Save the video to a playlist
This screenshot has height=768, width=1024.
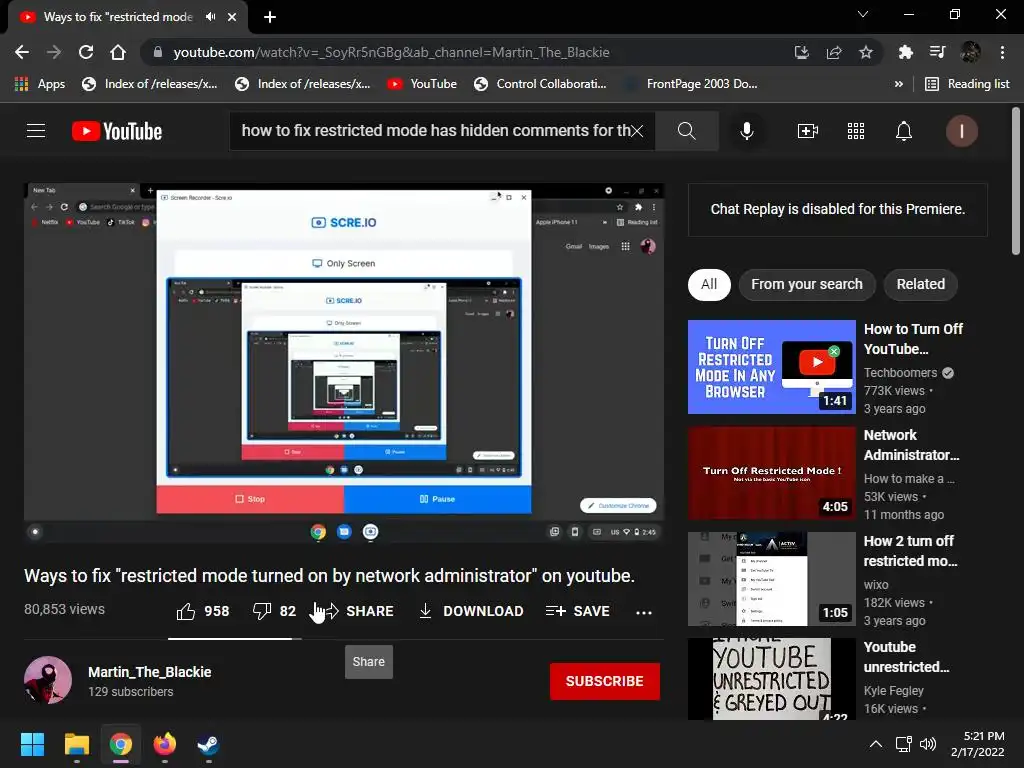(x=578, y=611)
